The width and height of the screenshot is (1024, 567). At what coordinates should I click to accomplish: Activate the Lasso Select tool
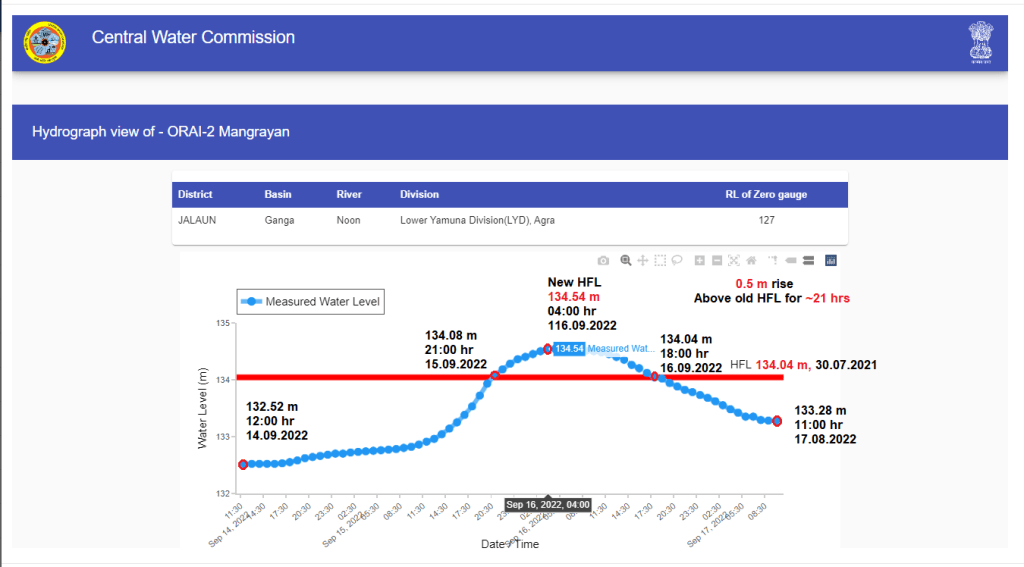point(677,261)
